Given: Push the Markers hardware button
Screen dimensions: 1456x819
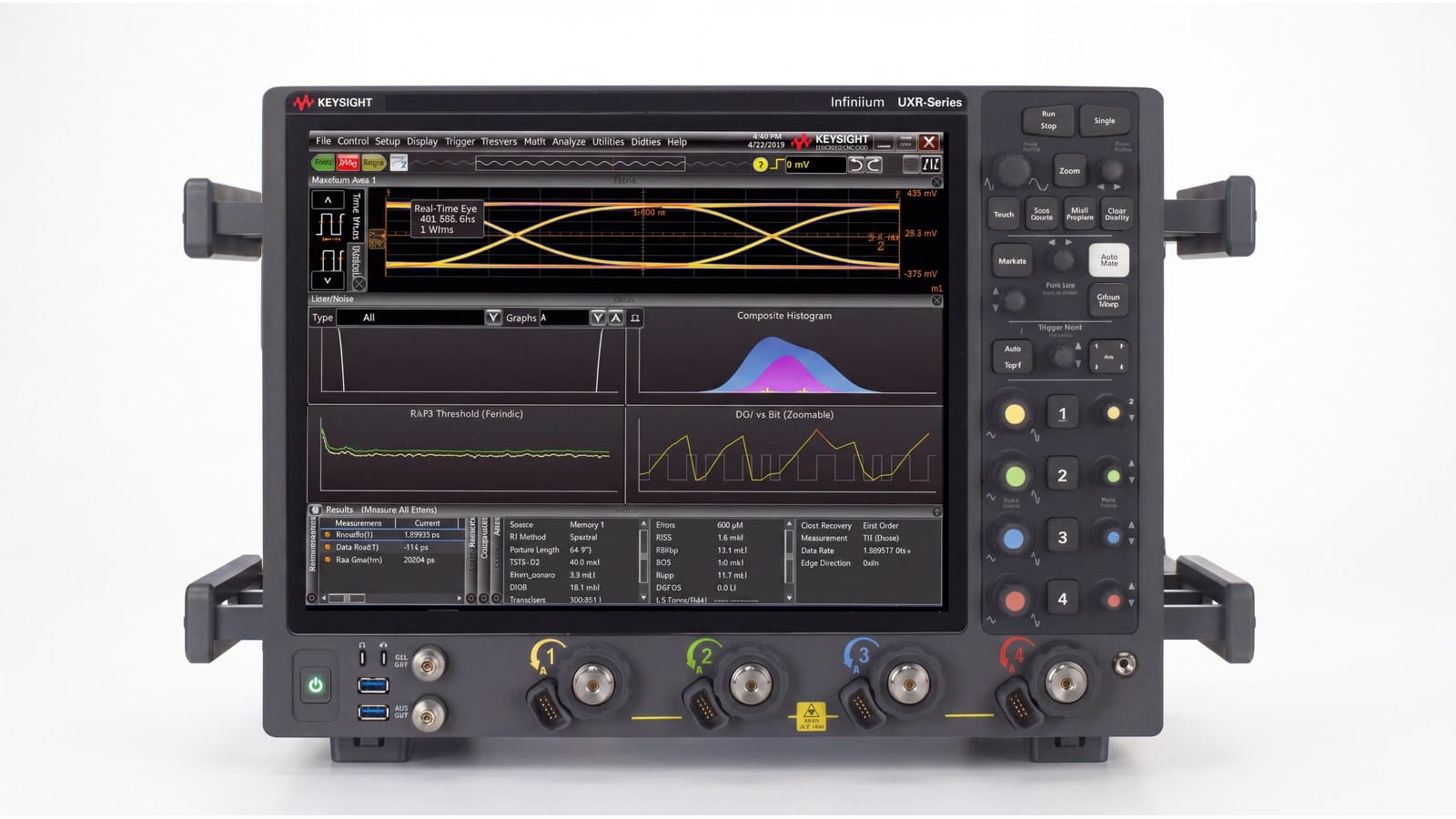Looking at the screenshot, I should (x=1012, y=261).
